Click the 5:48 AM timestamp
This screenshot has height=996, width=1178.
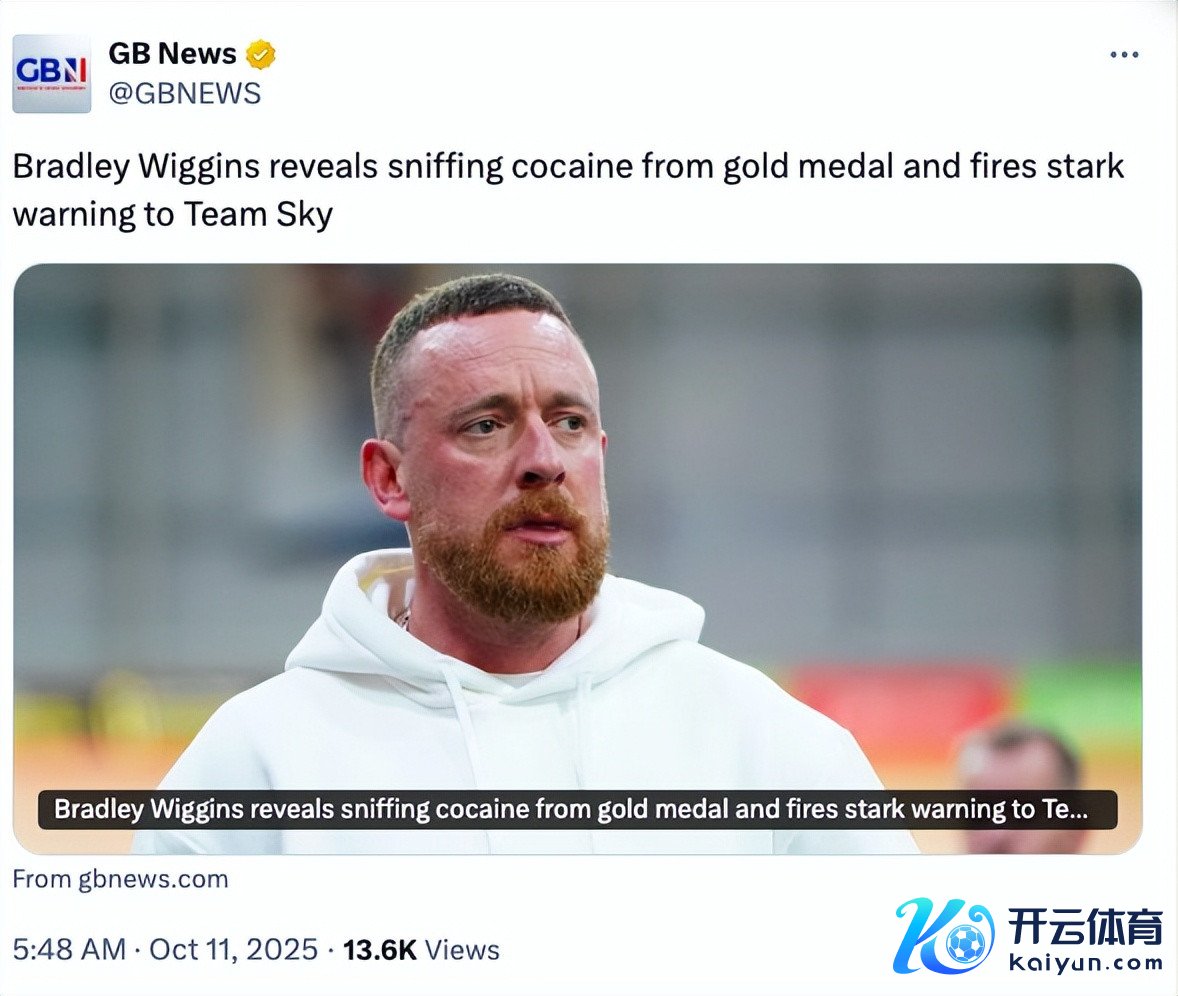click(69, 950)
